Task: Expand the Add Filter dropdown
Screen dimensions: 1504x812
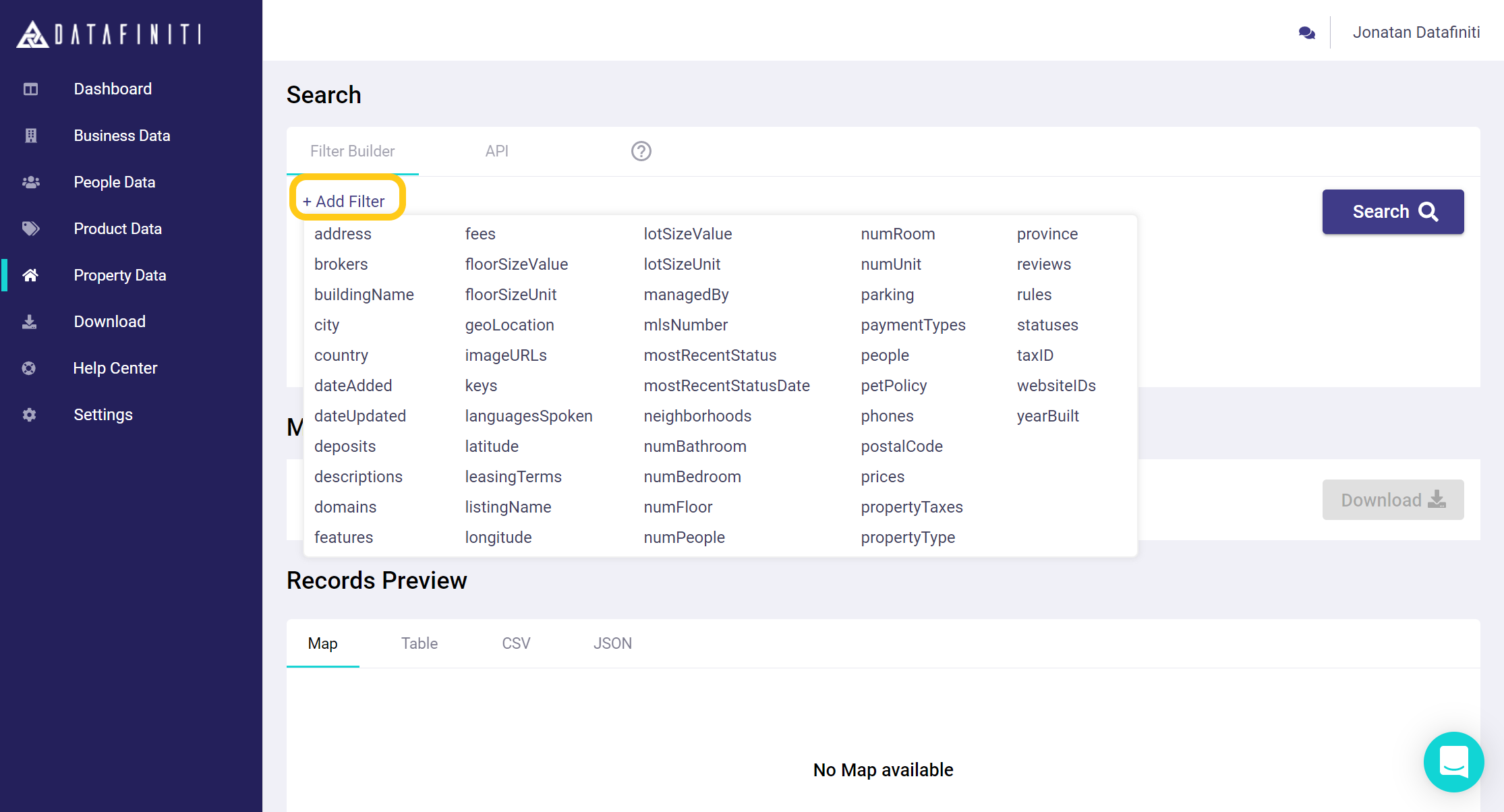Action: (344, 201)
